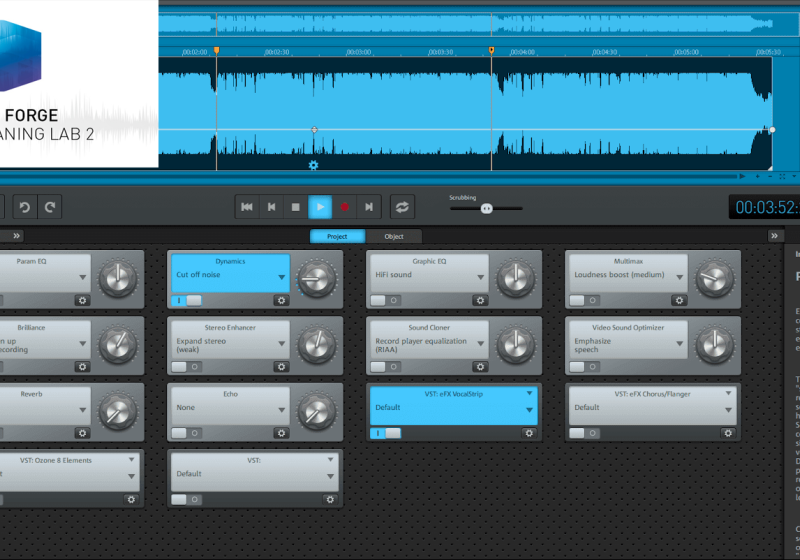Expand right panel with double-chevron button

(775, 236)
